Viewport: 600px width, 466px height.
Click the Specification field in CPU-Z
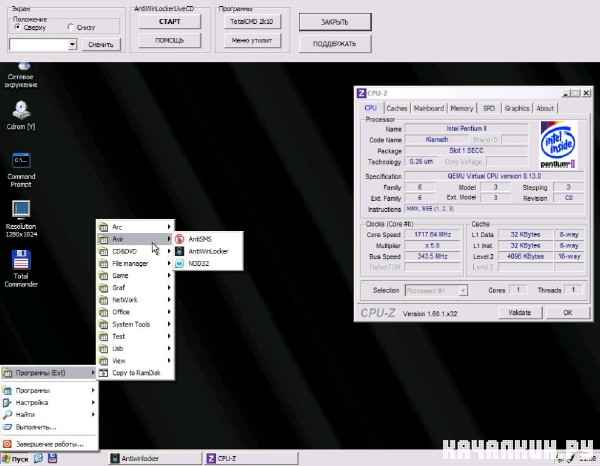click(494, 176)
